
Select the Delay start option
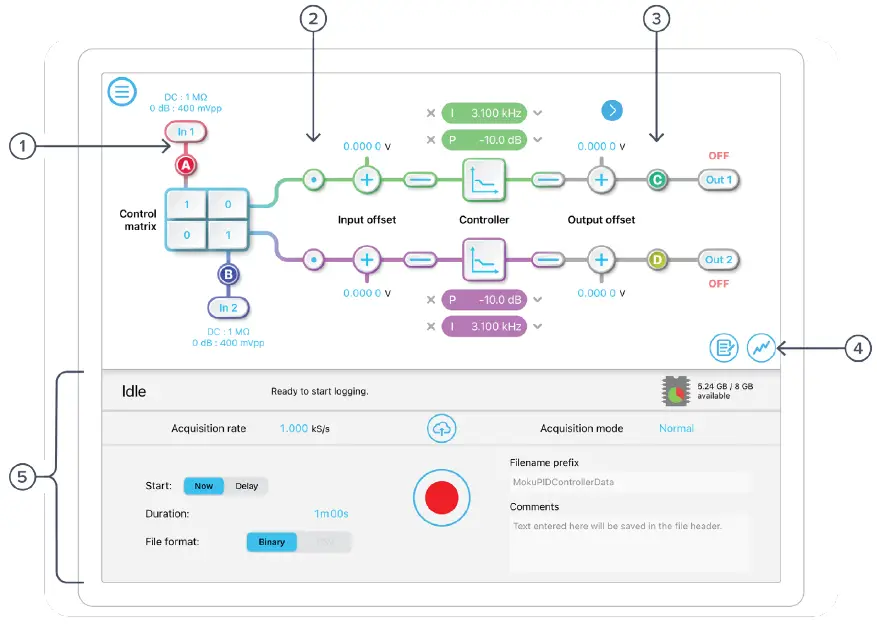(247, 486)
